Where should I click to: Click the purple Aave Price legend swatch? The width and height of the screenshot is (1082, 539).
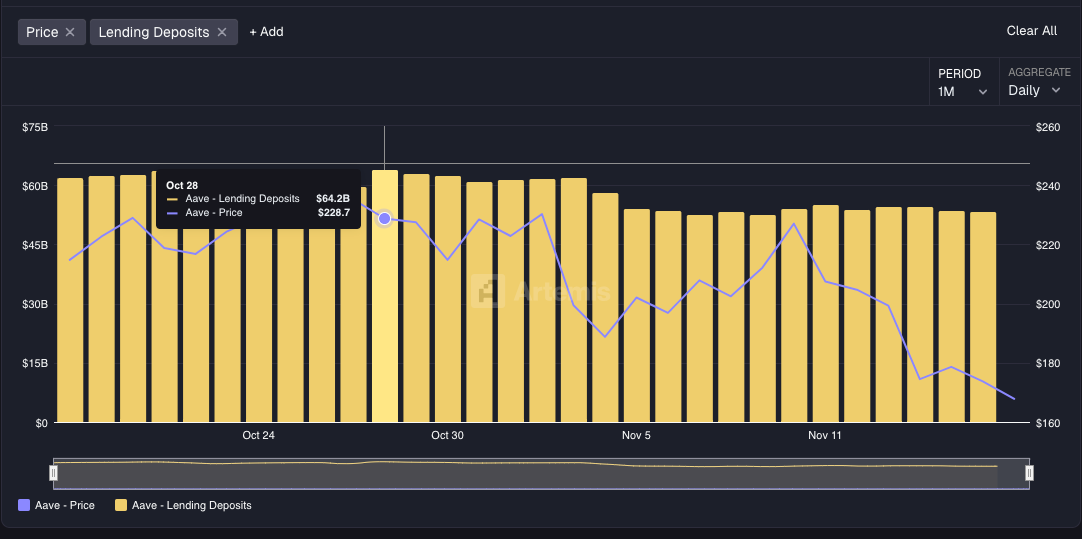pos(25,506)
